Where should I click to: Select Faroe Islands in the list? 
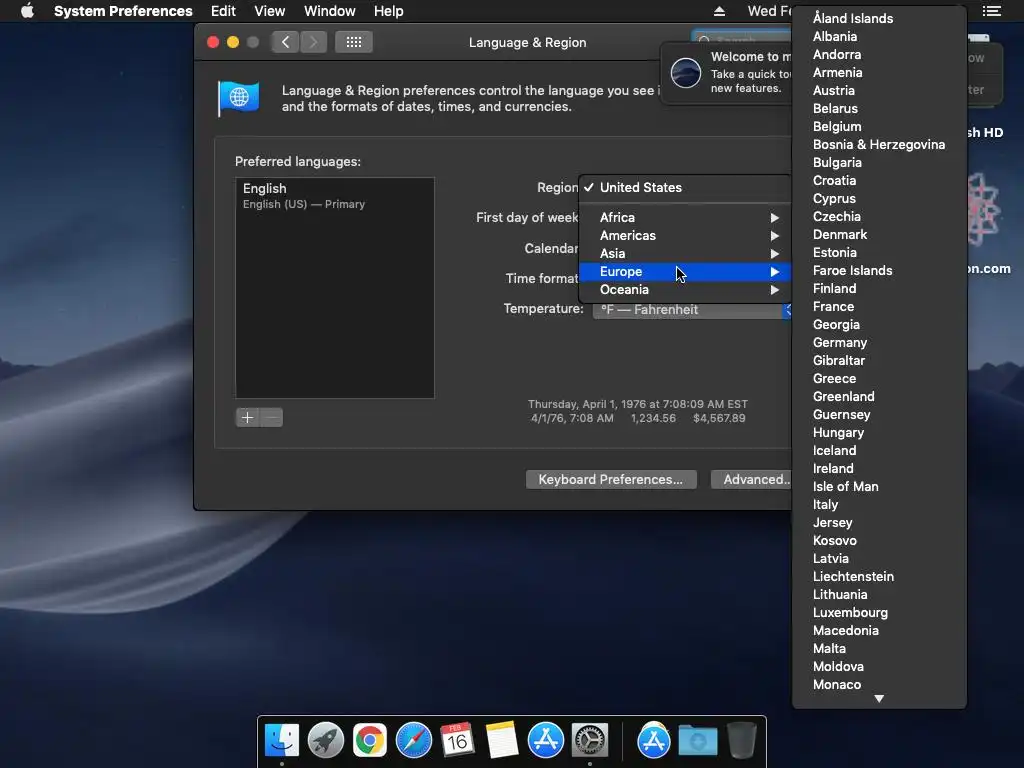879,271
